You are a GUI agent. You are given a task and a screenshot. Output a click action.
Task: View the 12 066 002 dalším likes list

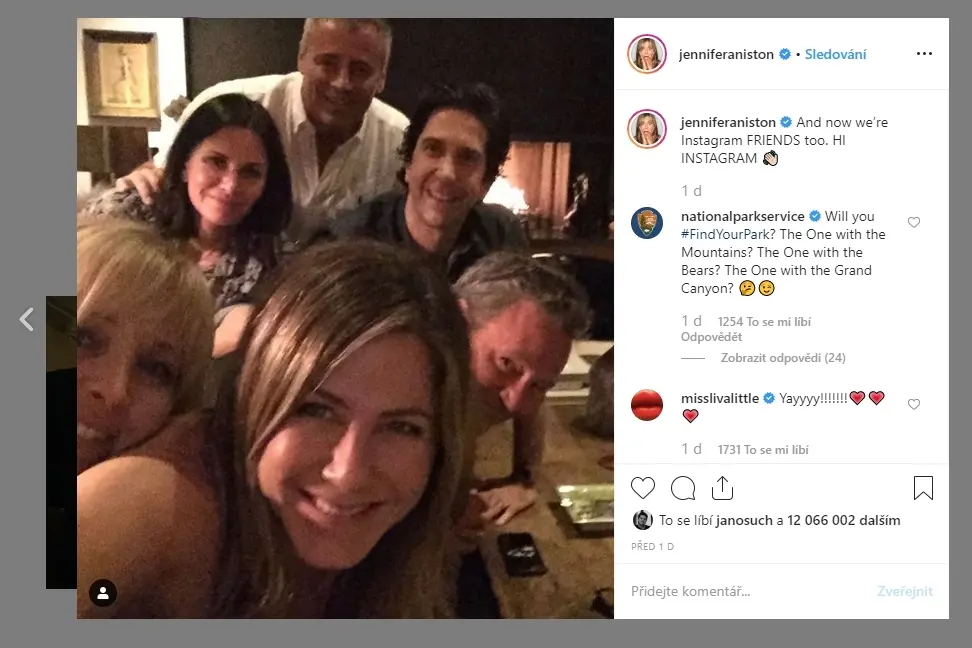coord(844,520)
